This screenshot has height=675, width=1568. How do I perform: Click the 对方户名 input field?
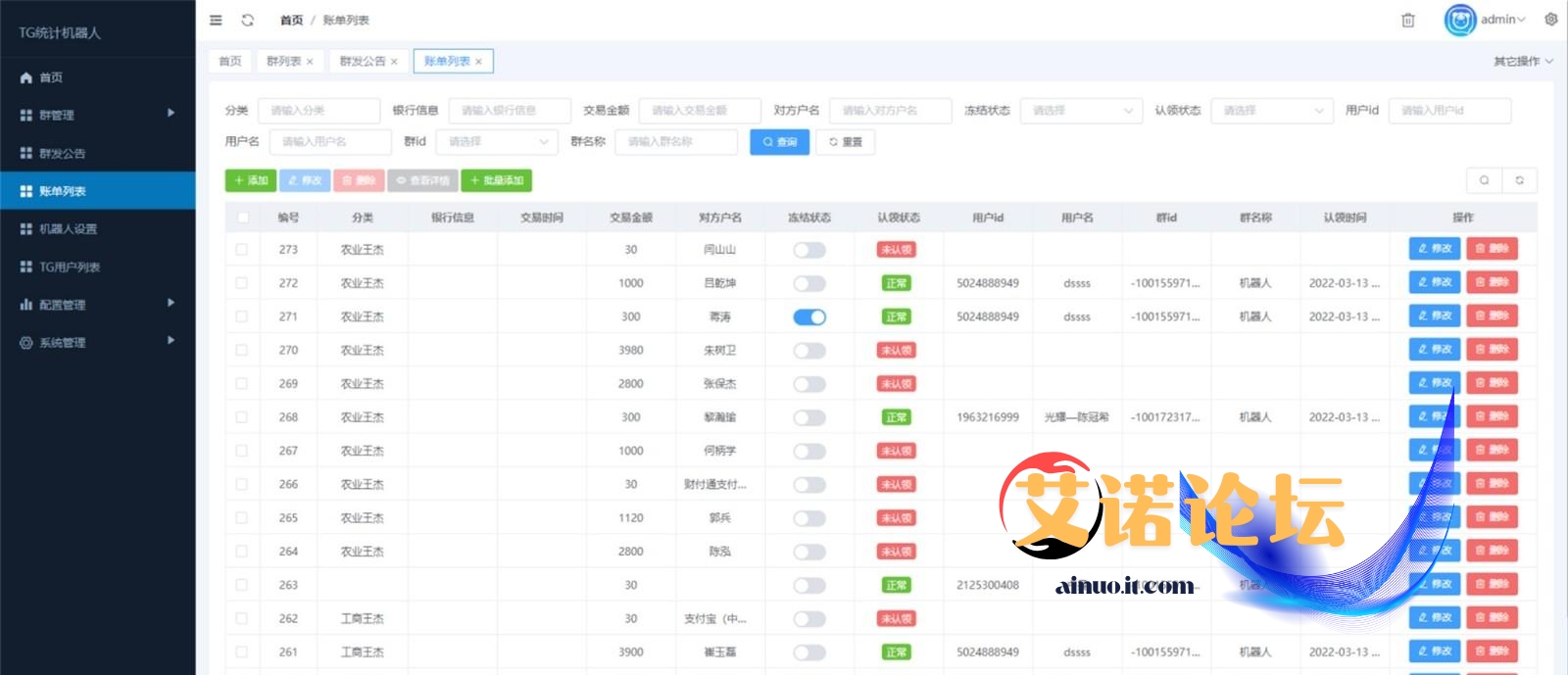tap(890, 111)
